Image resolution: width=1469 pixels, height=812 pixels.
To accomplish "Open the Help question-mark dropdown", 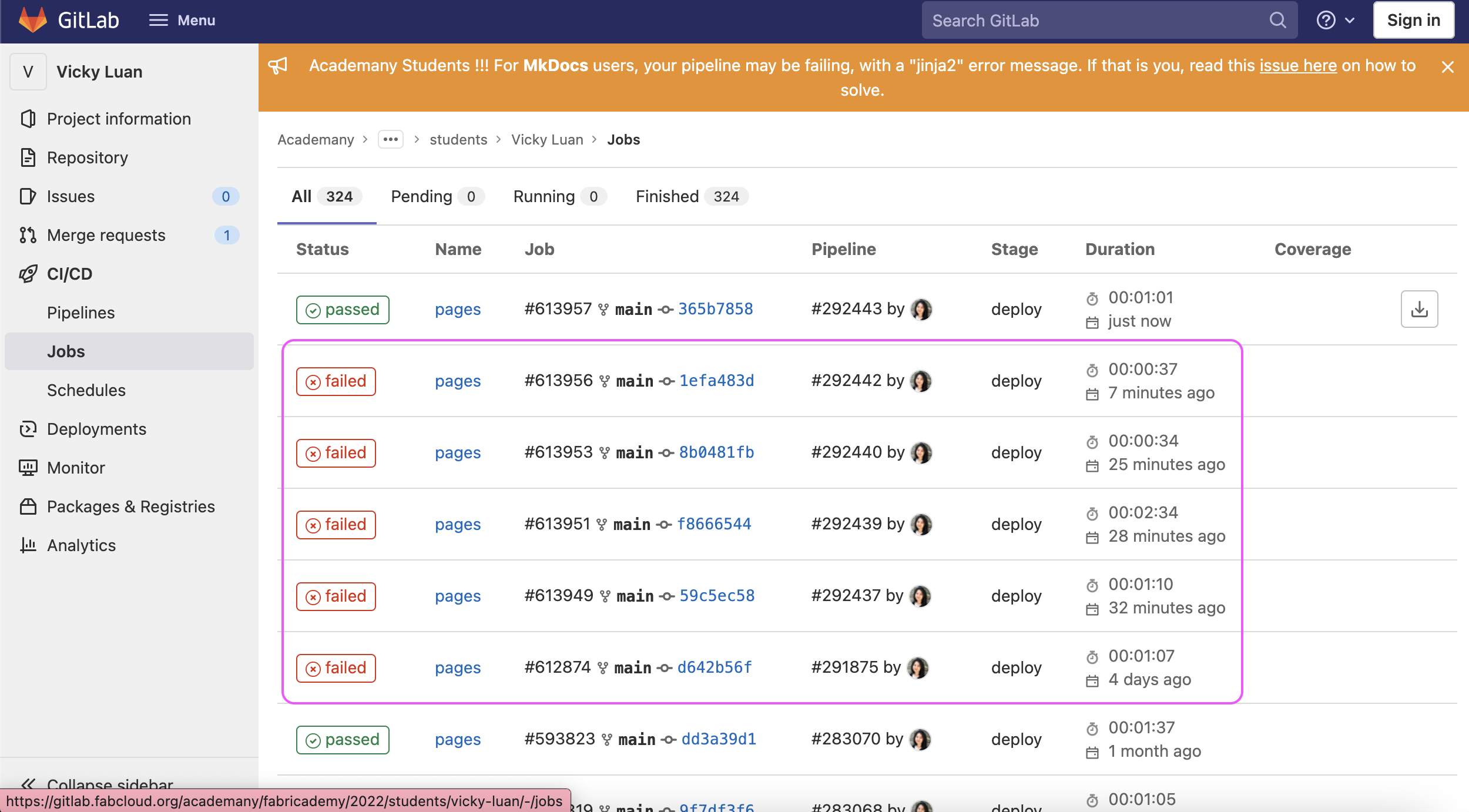I will pos(1335,21).
